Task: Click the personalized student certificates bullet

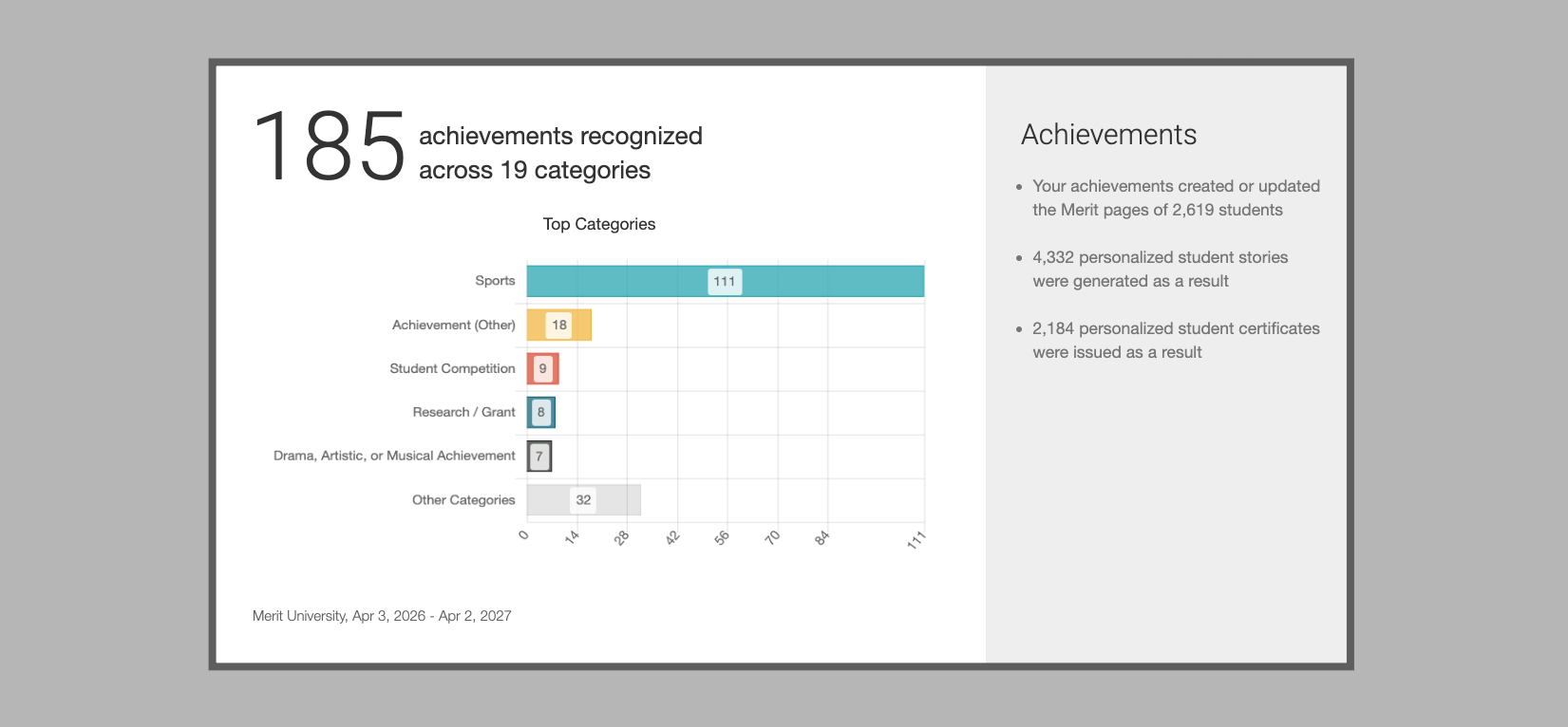Action: pos(1176,340)
